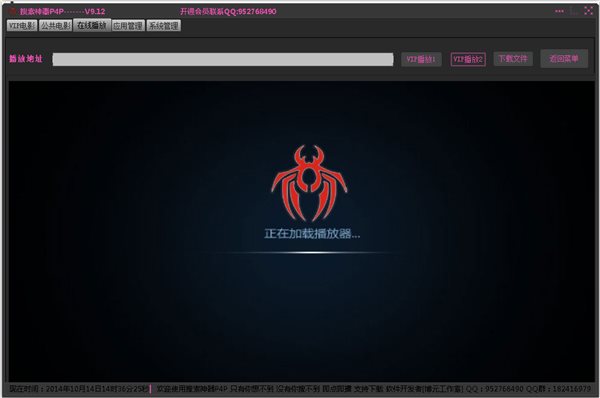Image resolution: width=600 pixels, height=398 pixels.
Task: Switch to the 公共电影 tab
Action: pos(55,26)
